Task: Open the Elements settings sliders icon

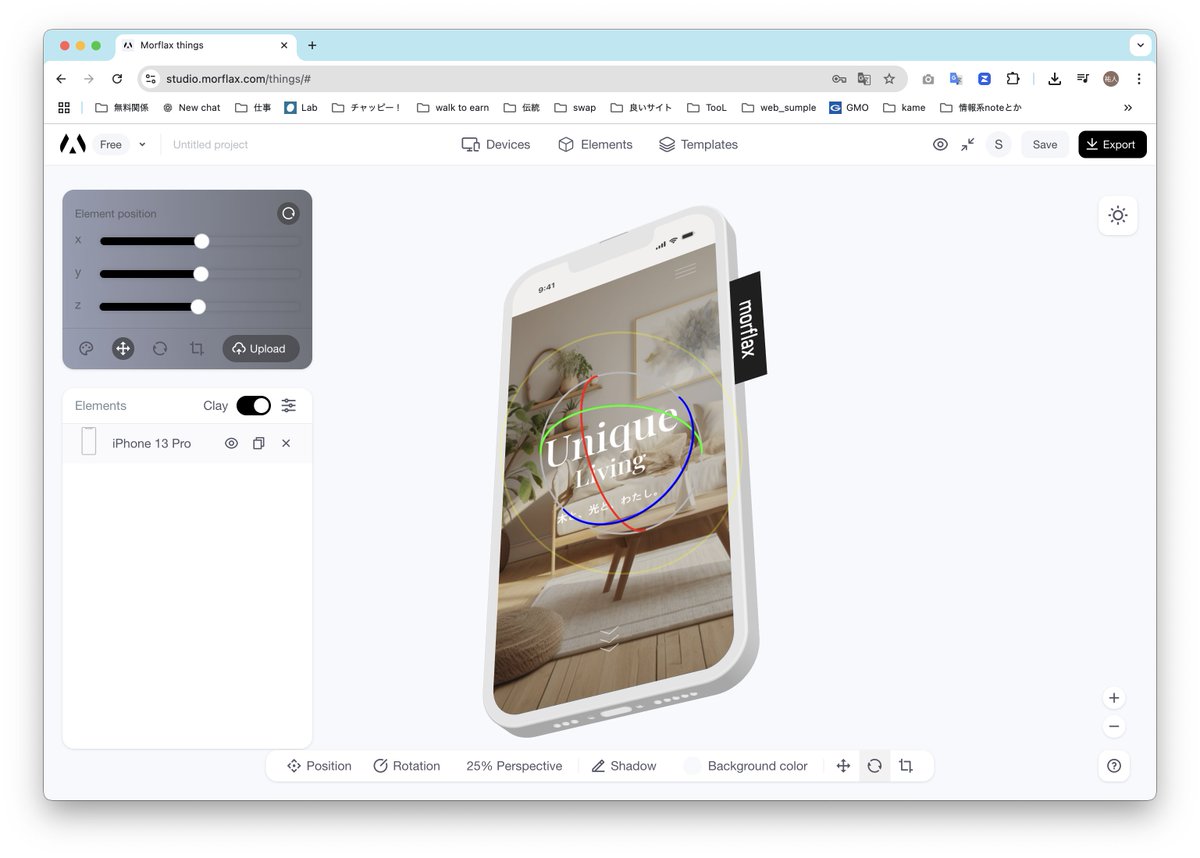Action: pos(288,405)
